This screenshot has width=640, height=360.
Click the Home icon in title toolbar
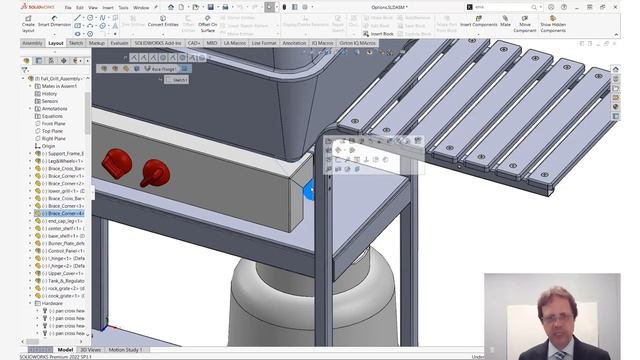coord(171,7)
